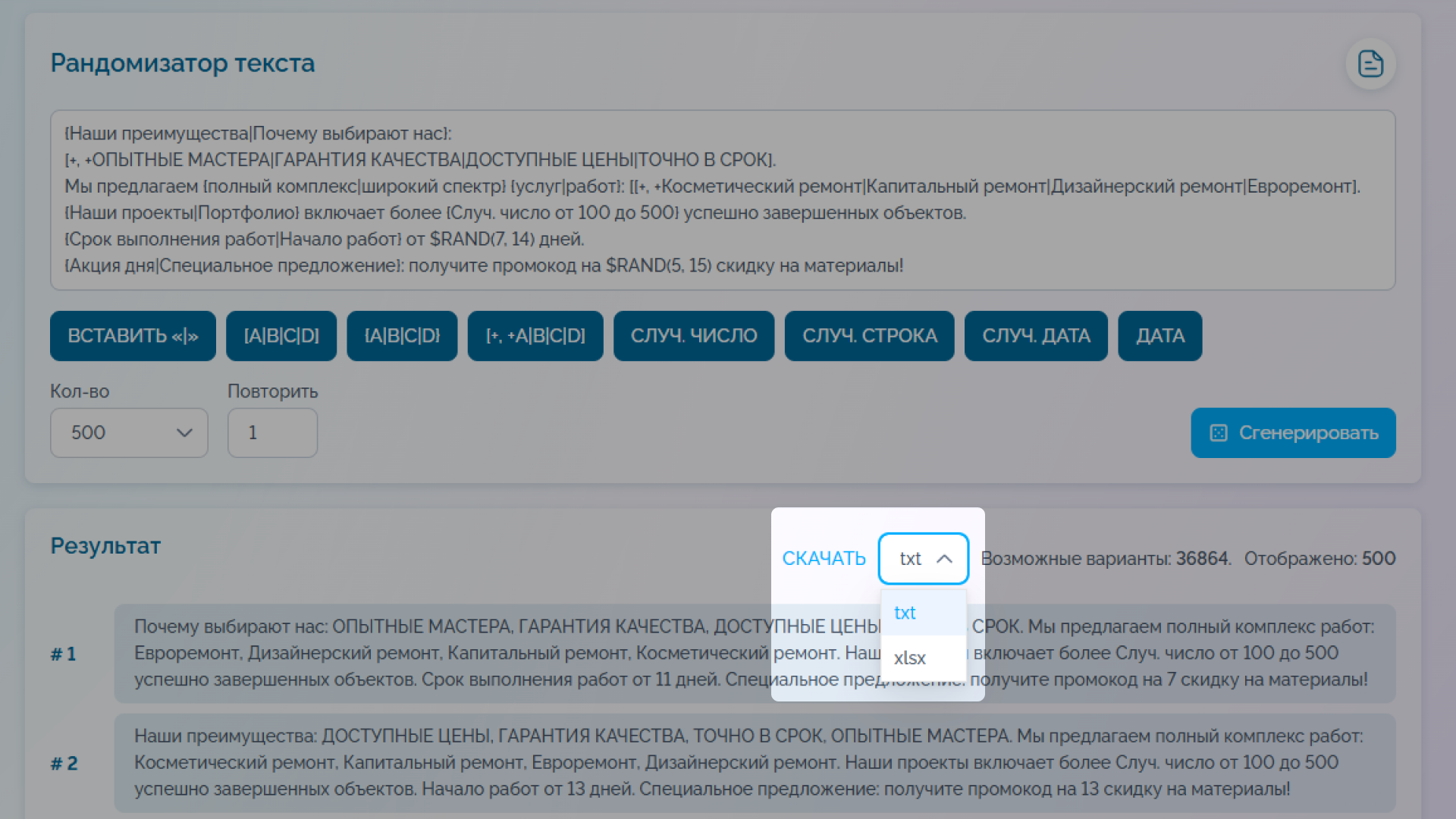The height and width of the screenshot is (819, 1456).
Task: Click the # 1 result number label
Action: click(x=64, y=654)
